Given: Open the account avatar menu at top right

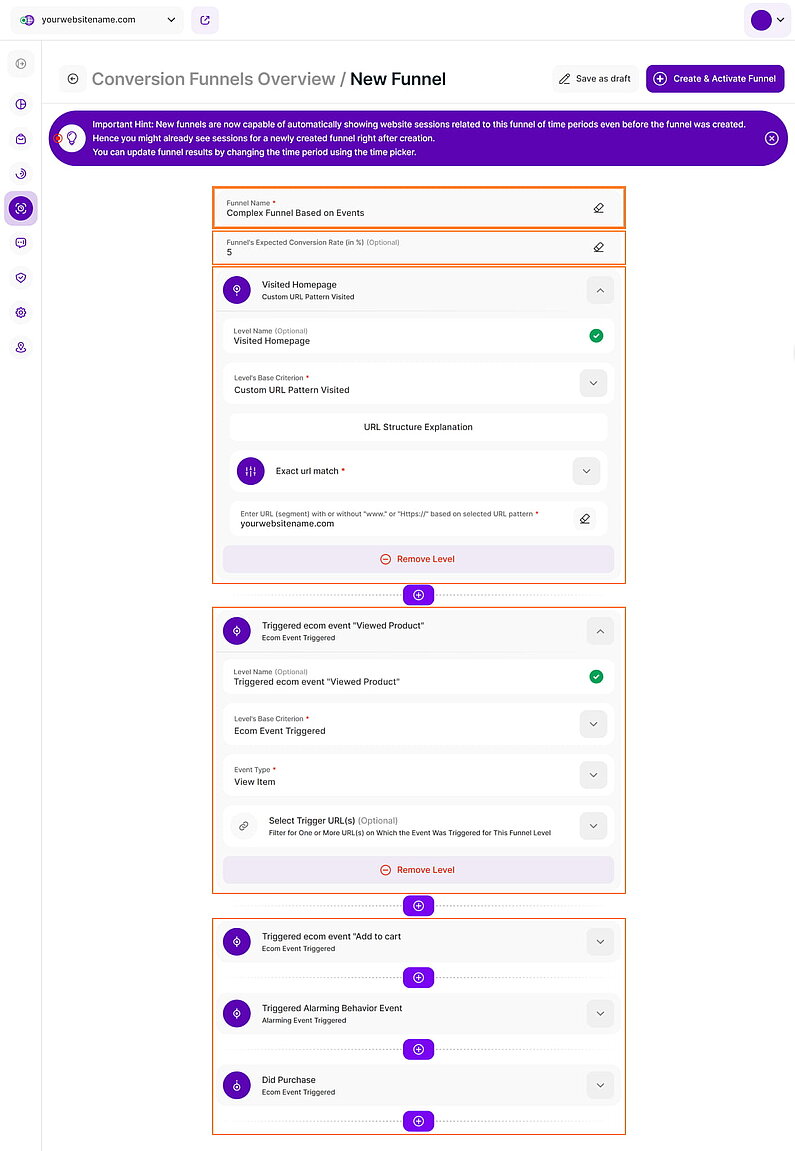Looking at the screenshot, I should tap(767, 20).
